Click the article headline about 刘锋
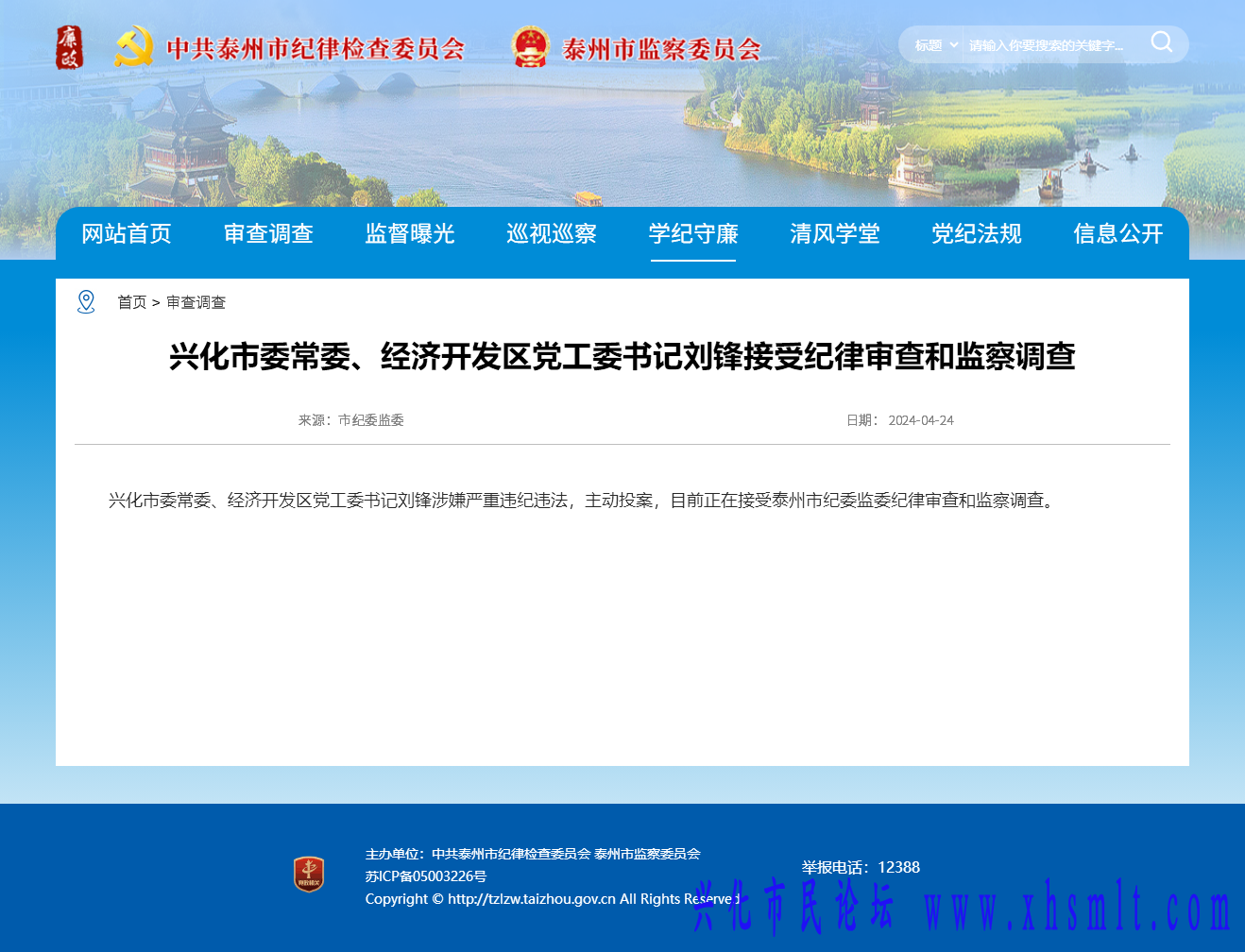Image resolution: width=1245 pixels, height=952 pixels. click(x=622, y=356)
